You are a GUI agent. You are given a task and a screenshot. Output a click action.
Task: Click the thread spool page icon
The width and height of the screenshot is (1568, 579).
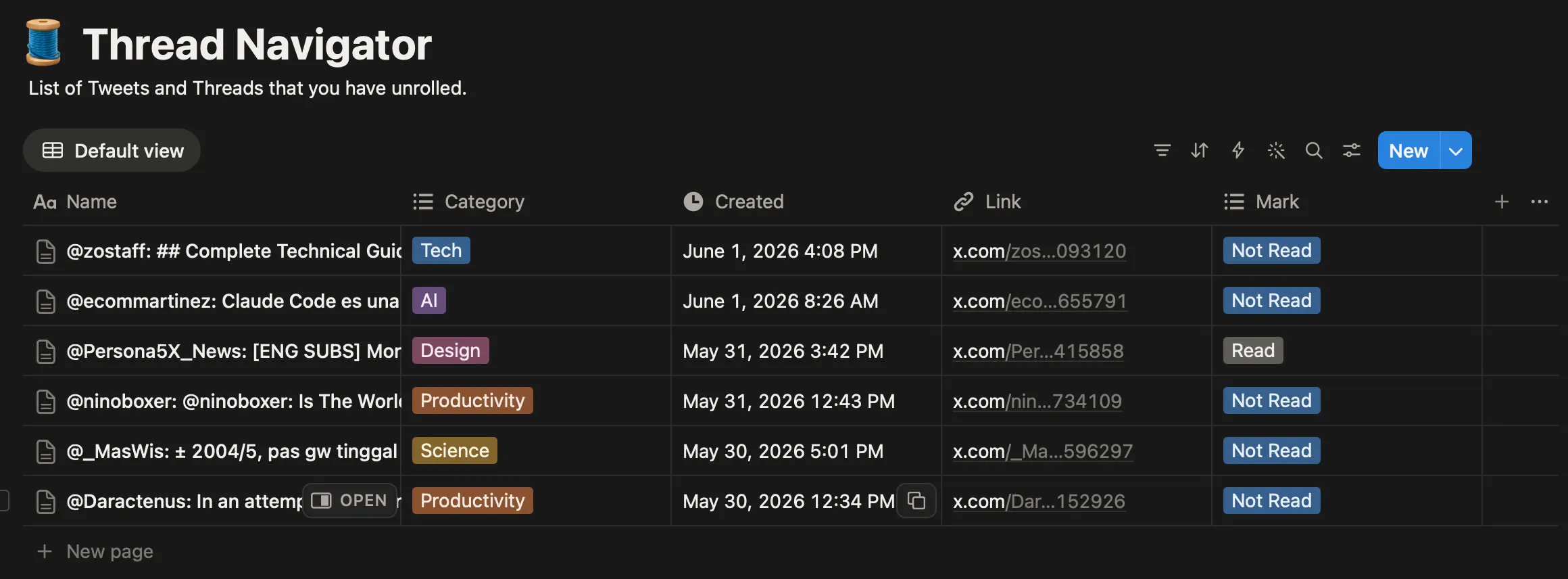(43, 42)
